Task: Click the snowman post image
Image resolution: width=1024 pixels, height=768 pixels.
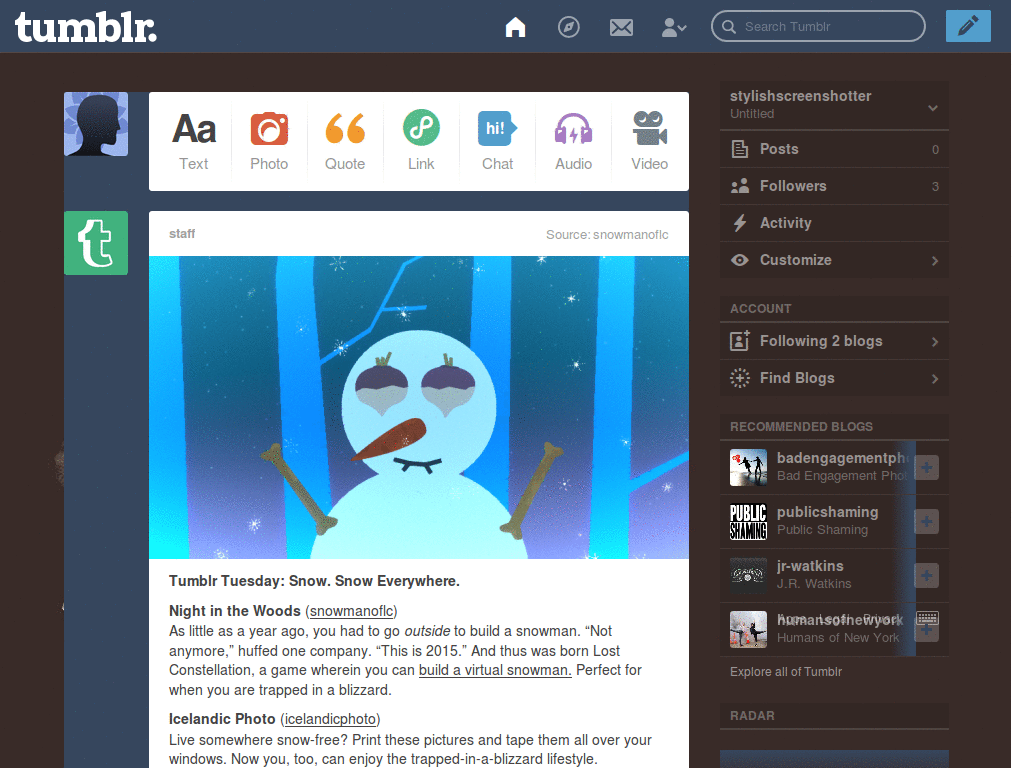Action: coord(419,407)
